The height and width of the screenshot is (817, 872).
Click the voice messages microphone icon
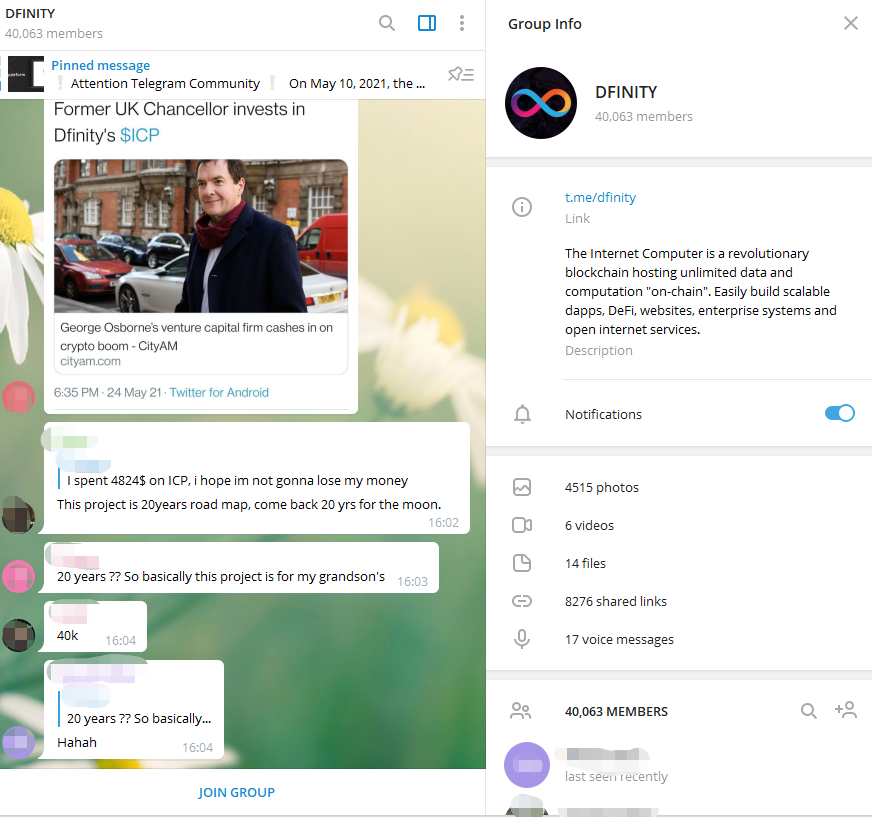(522, 640)
